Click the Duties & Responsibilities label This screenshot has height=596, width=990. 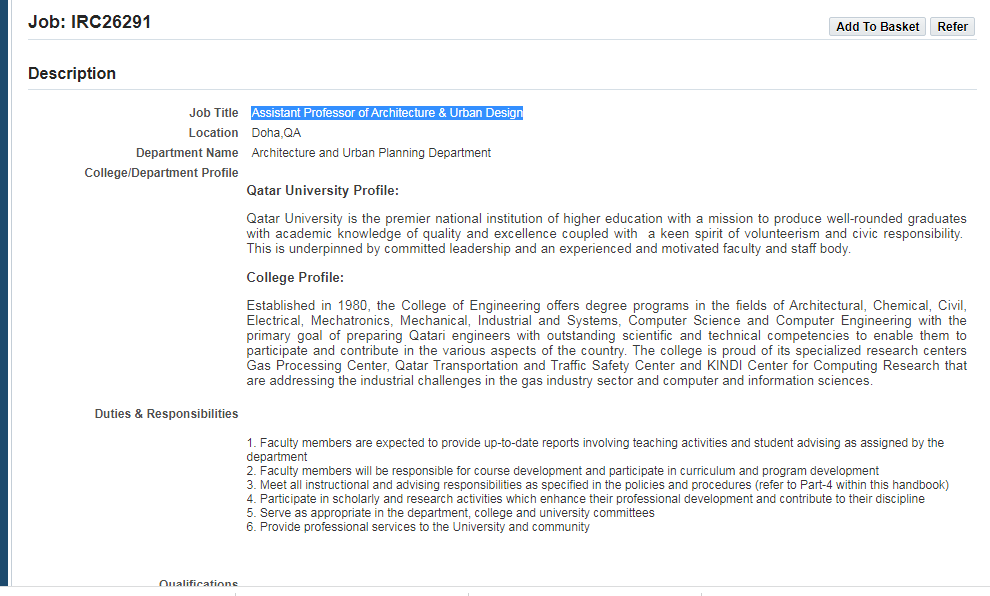click(x=166, y=414)
